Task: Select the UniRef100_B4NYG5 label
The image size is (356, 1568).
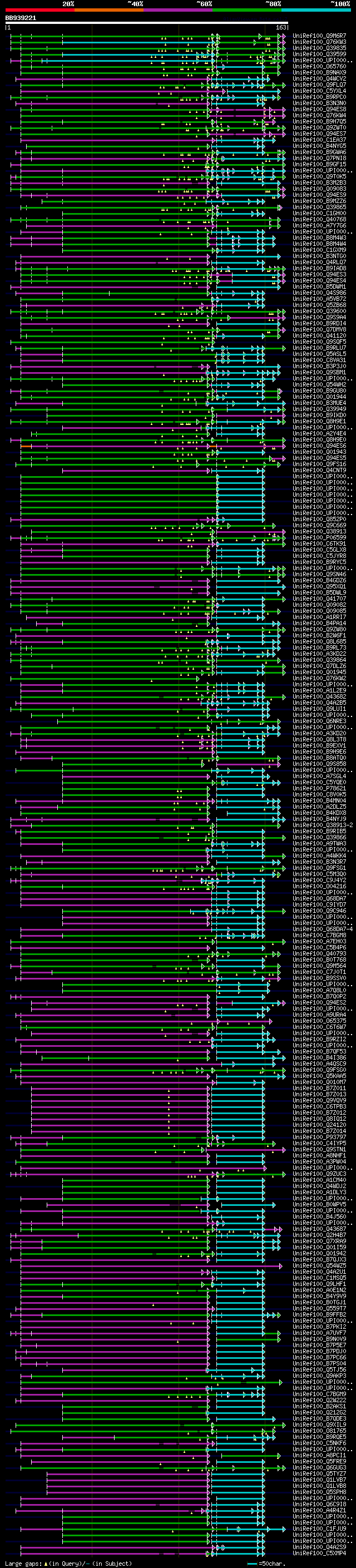Action: click(x=319, y=146)
